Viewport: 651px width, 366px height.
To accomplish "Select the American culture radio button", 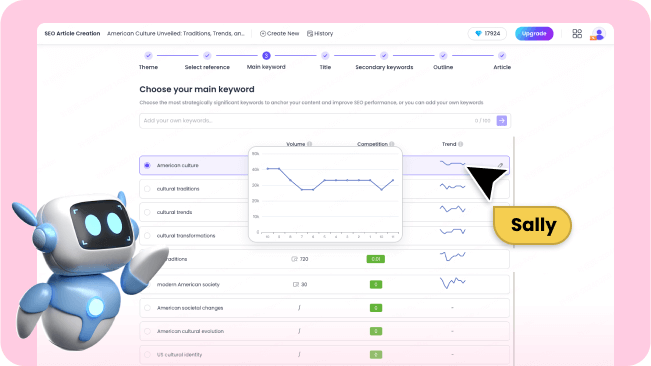I will (x=147, y=165).
